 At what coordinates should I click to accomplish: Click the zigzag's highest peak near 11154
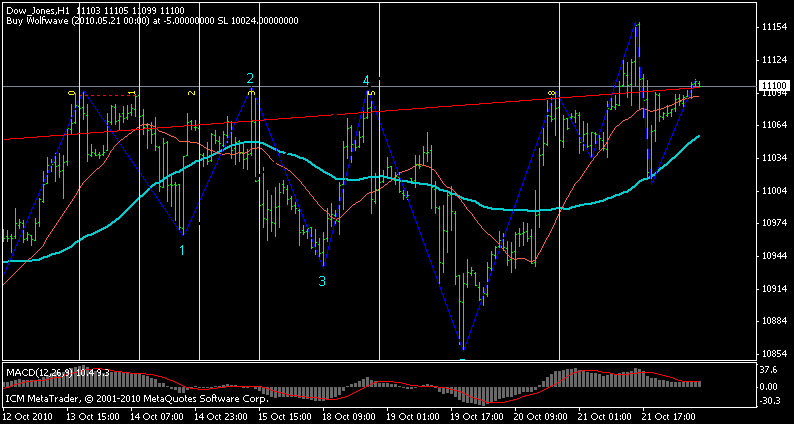click(x=637, y=23)
